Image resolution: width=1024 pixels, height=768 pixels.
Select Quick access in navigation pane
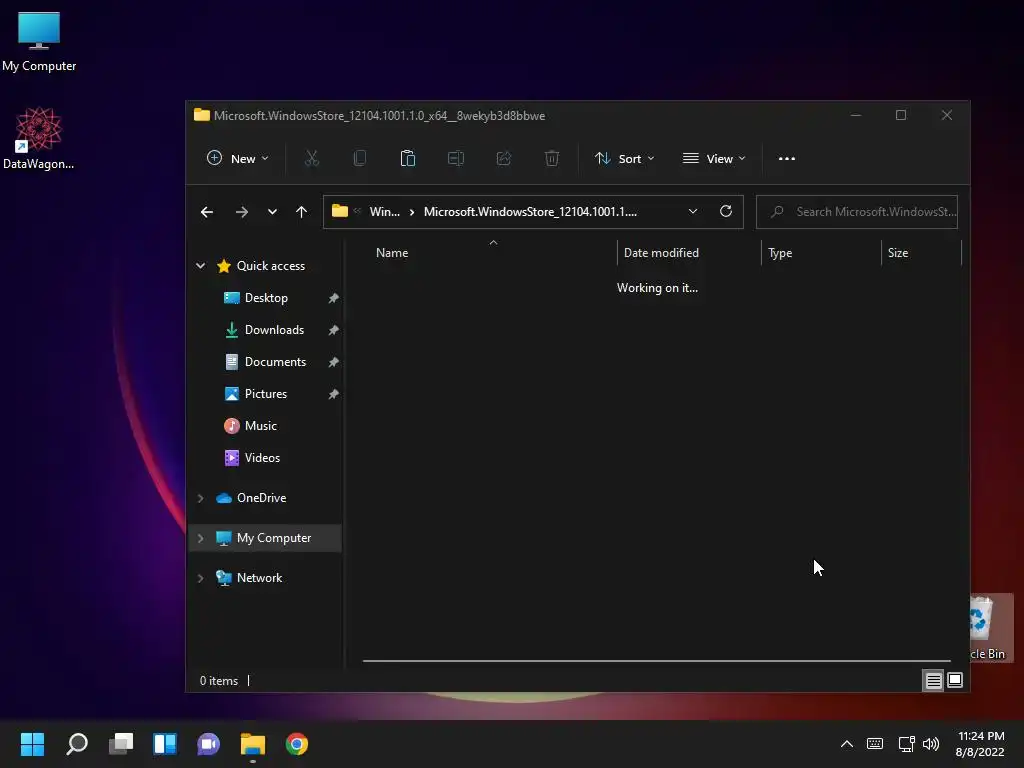tap(270, 266)
